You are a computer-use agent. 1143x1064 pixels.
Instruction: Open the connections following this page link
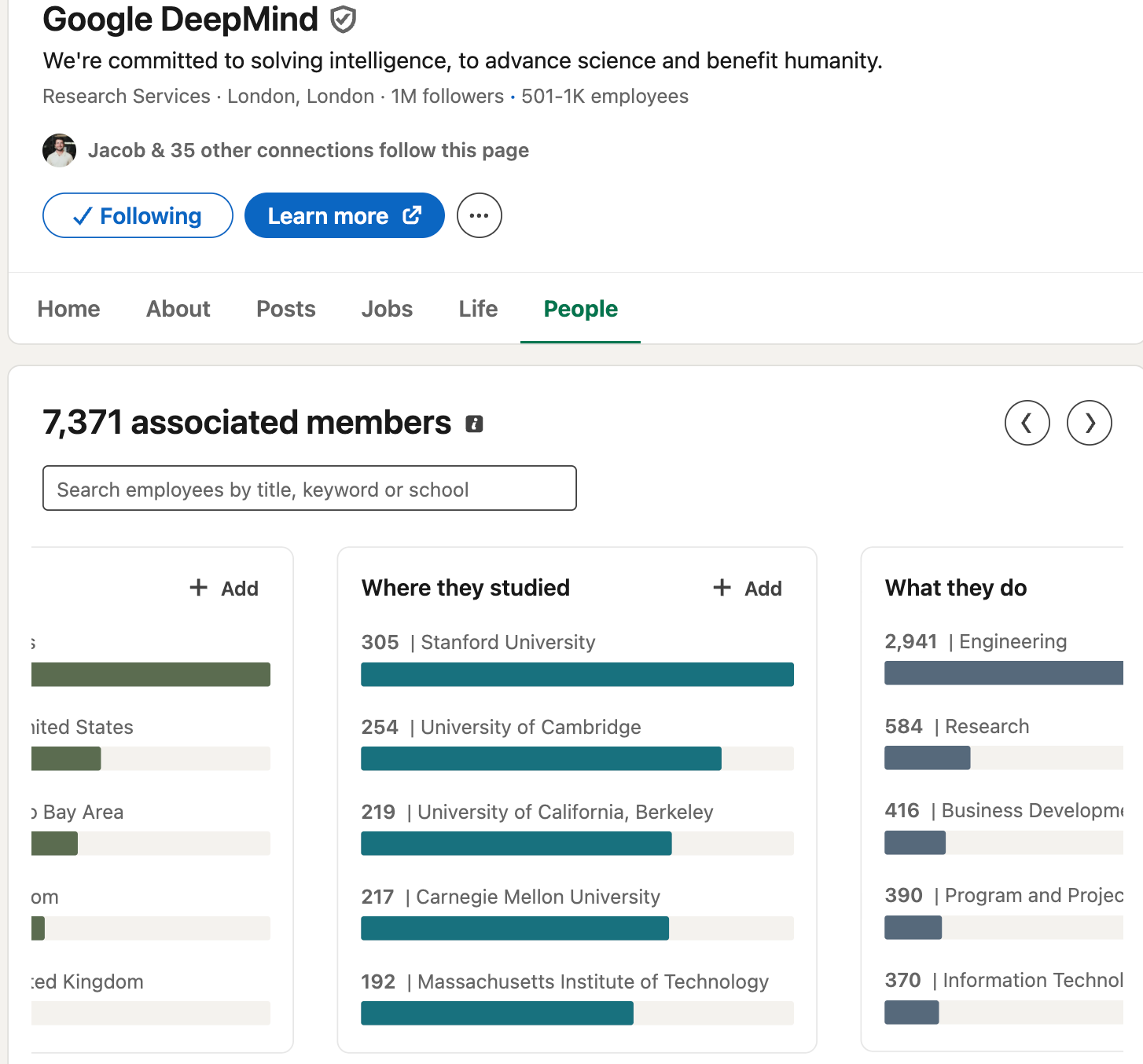coord(308,150)
